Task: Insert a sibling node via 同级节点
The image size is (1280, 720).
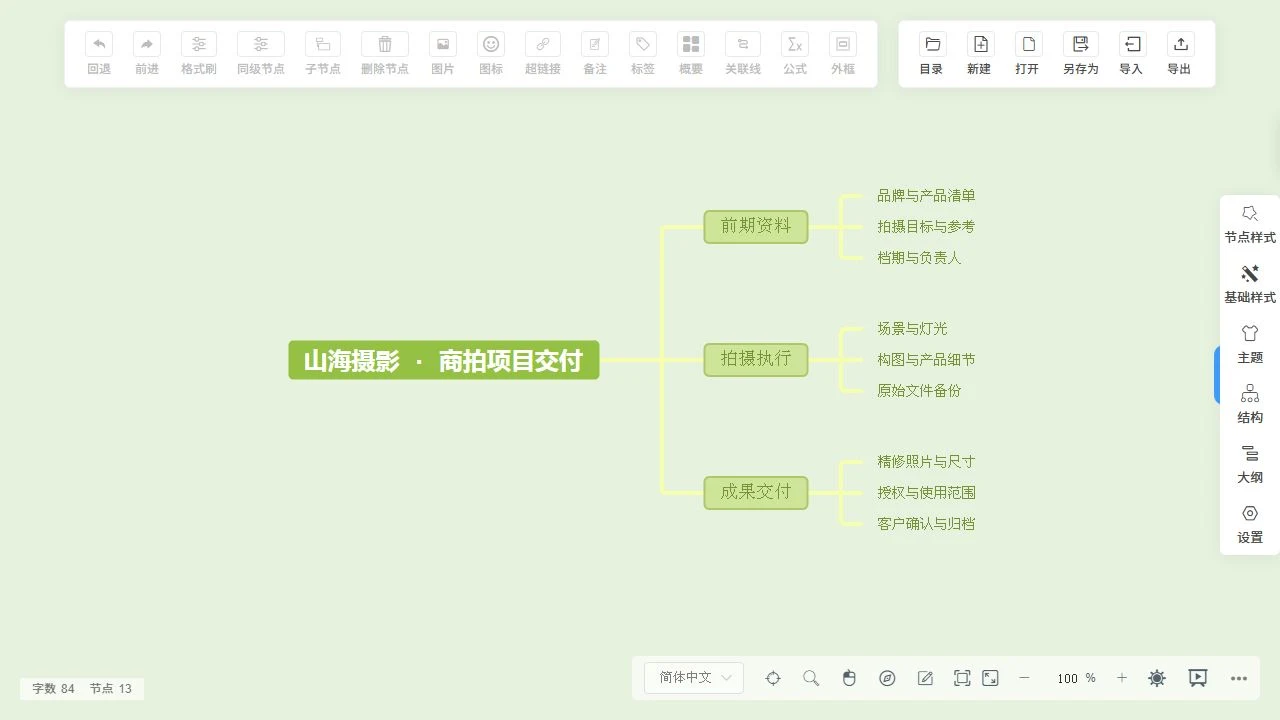Action: tap(261, 54)
